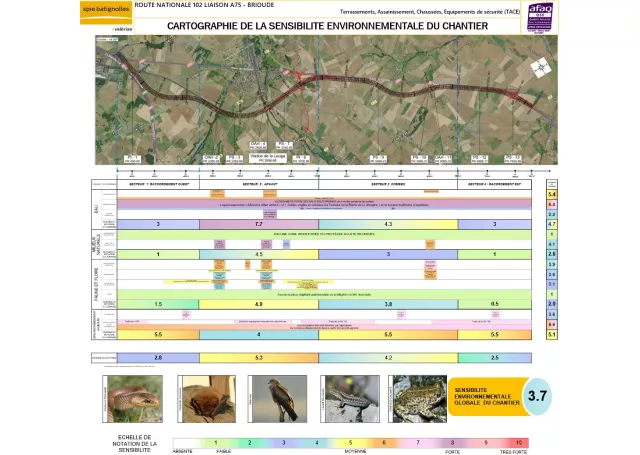640x455 pixels.
Task: Click the global score 3.7 circle
Action: [x=538, y=395]
